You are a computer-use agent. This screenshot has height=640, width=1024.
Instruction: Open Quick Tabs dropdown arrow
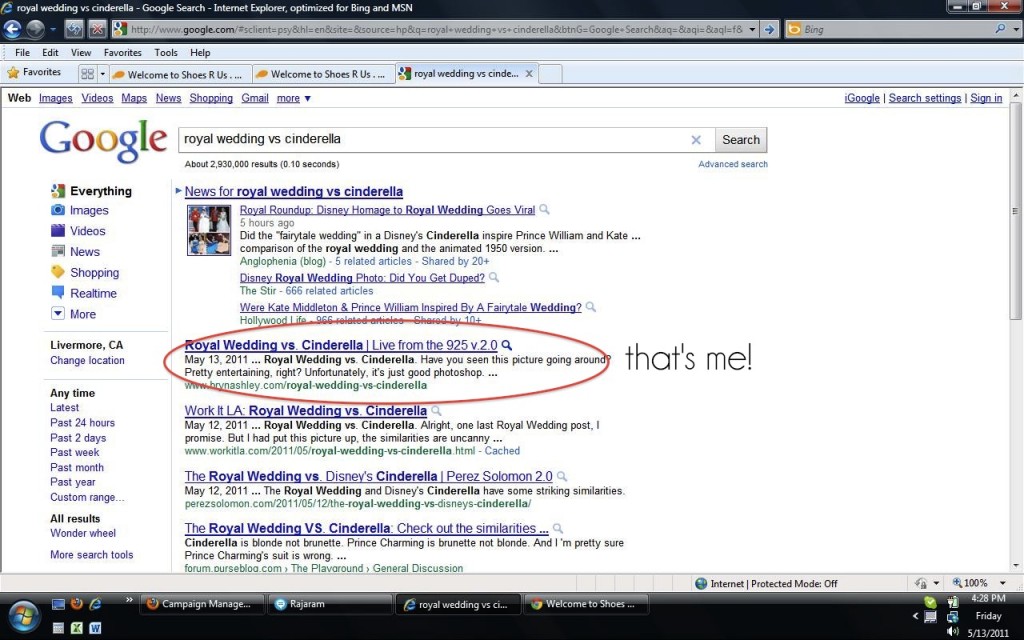pyautogui.click(x=103, y=74)
